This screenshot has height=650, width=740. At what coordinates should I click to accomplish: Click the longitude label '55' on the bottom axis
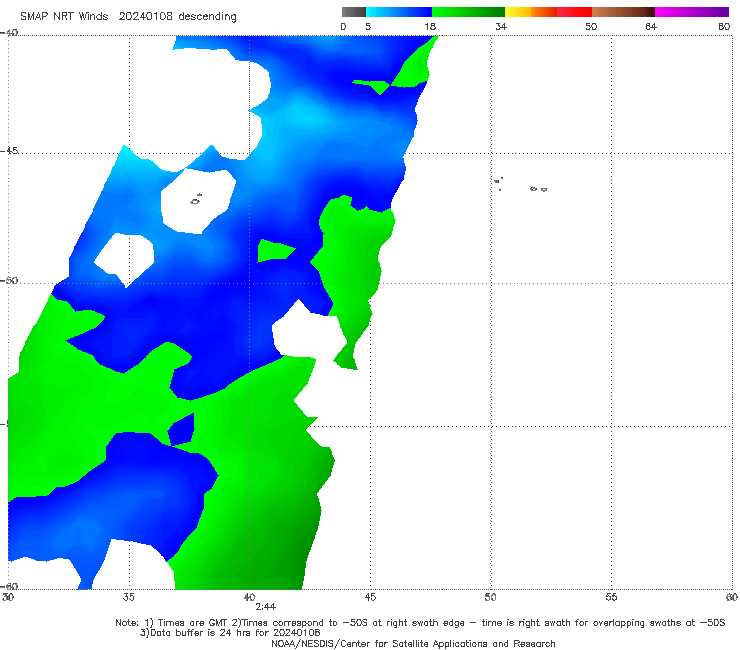click(x=611, y=597)
